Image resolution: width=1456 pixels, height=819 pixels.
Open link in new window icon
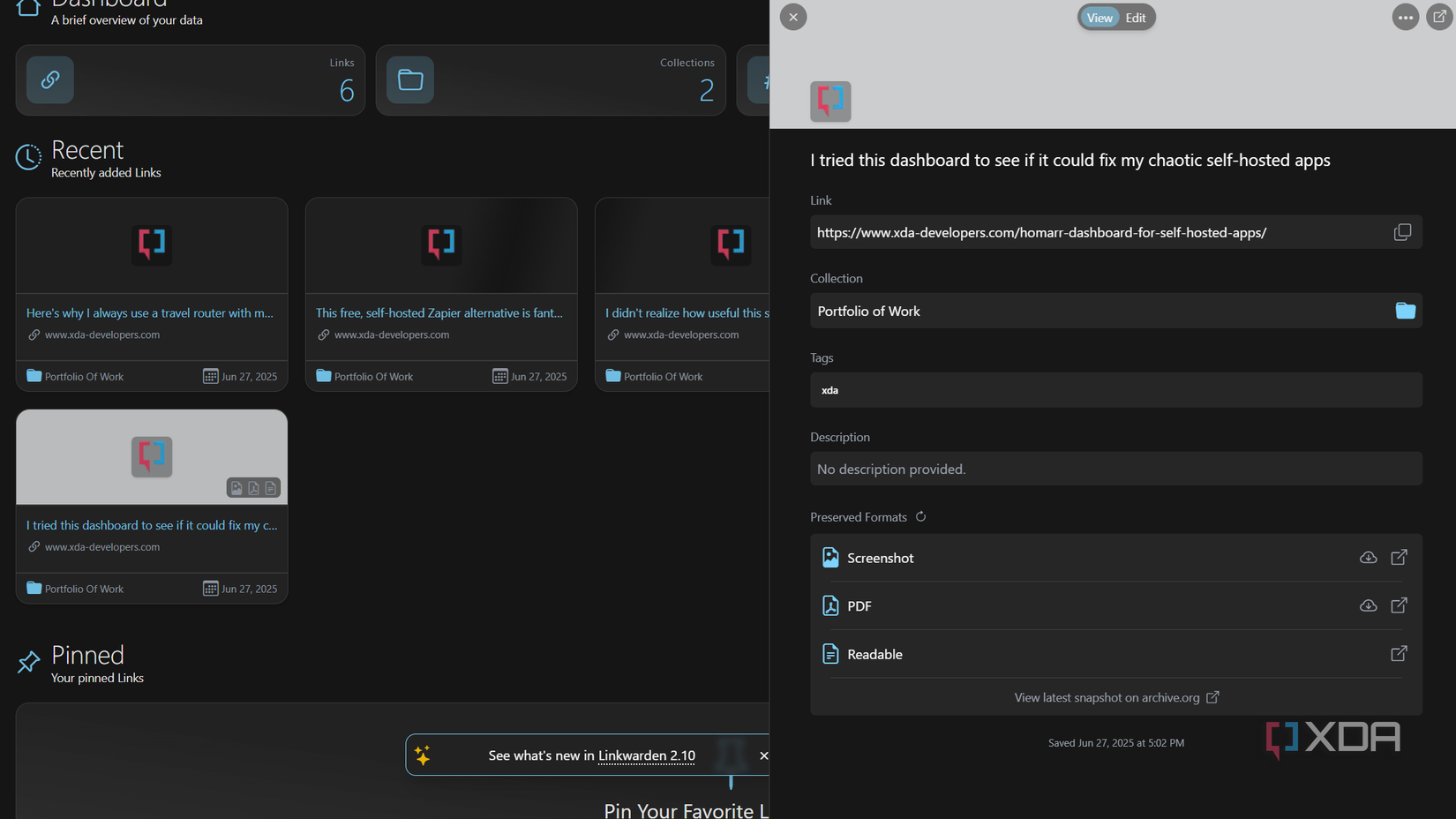coord(1439,18)
